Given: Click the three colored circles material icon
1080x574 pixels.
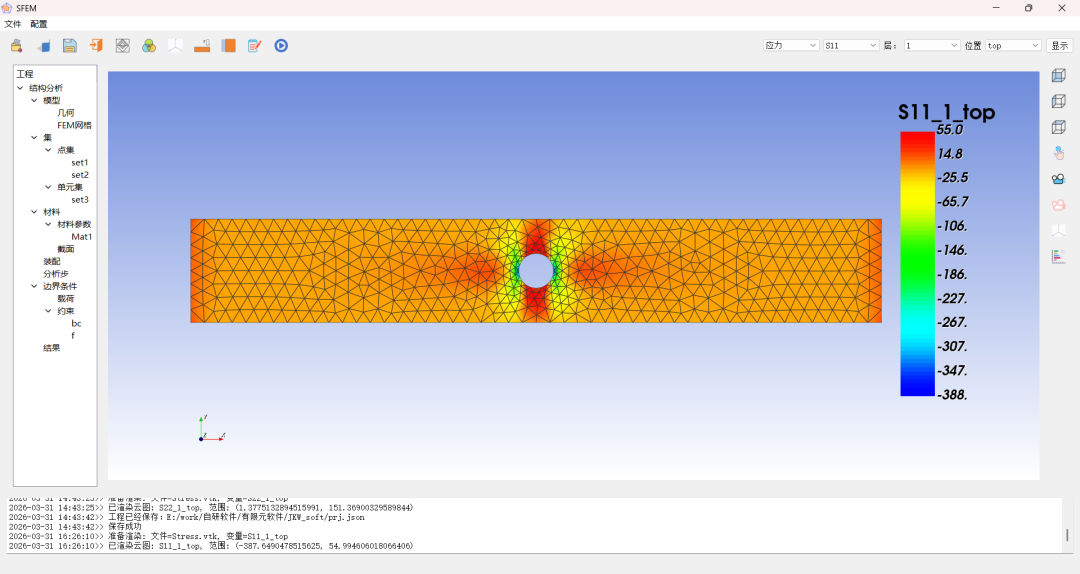Looking at the screenshot, I should click(x=149, y=45).
